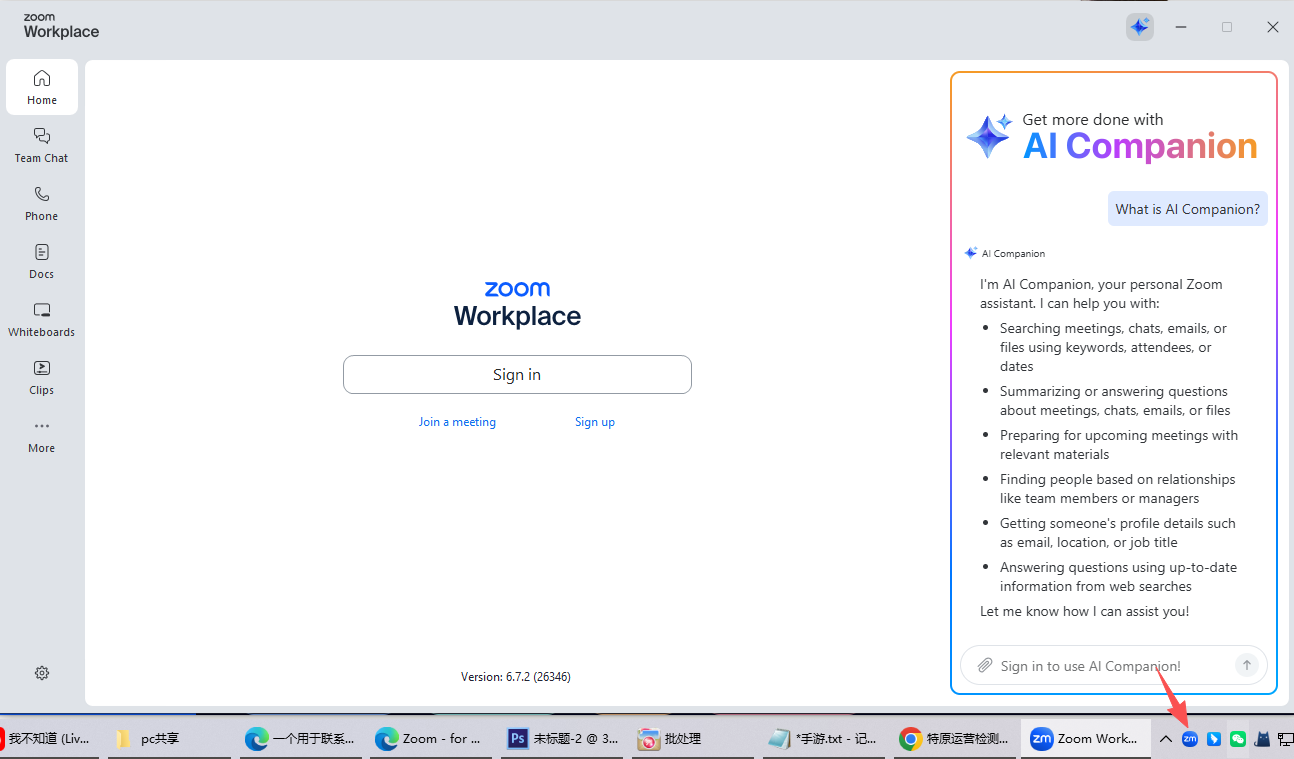This screenshot has height=759, width=1294.
Task: Click the Zoom icon in system tray
Action: 1190,739
